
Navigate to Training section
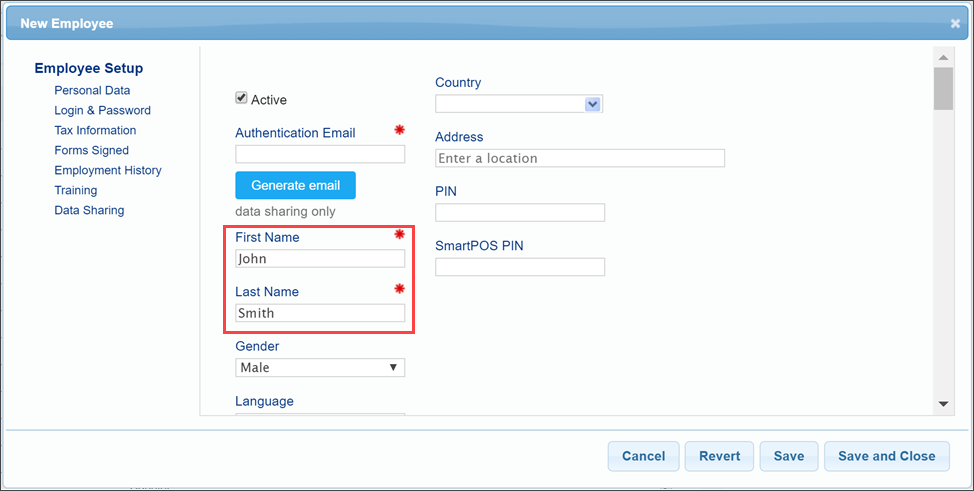75,190
